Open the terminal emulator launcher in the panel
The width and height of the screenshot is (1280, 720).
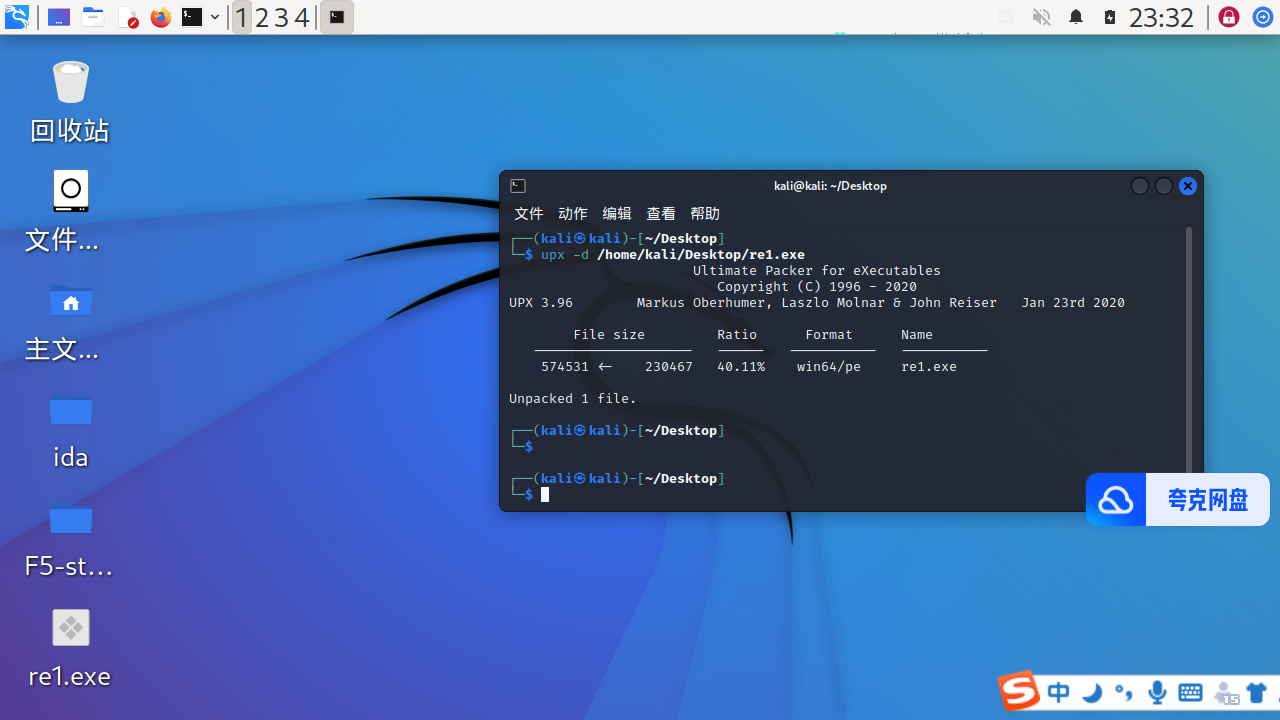point(192,17)
